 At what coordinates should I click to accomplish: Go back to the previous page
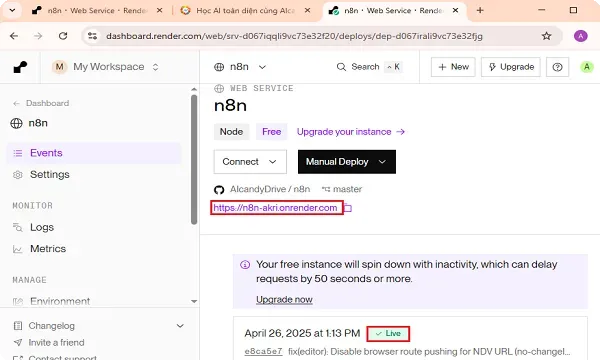coord(14,36)
